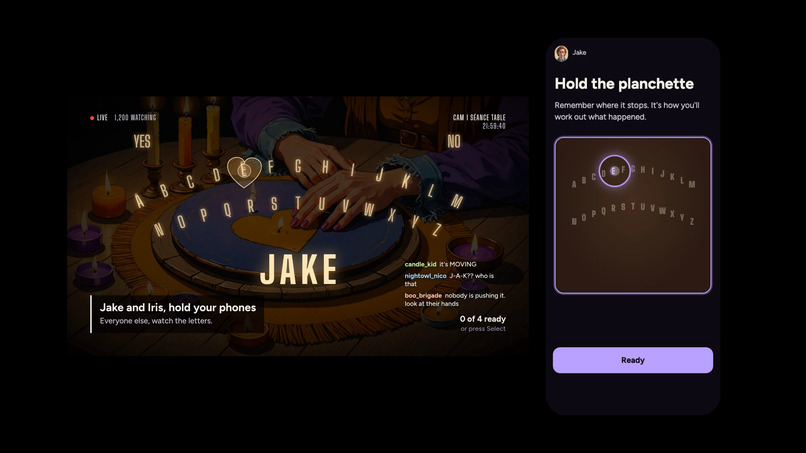Click the Jake username on the phone
Screen dimensions: 806x453
579,52
